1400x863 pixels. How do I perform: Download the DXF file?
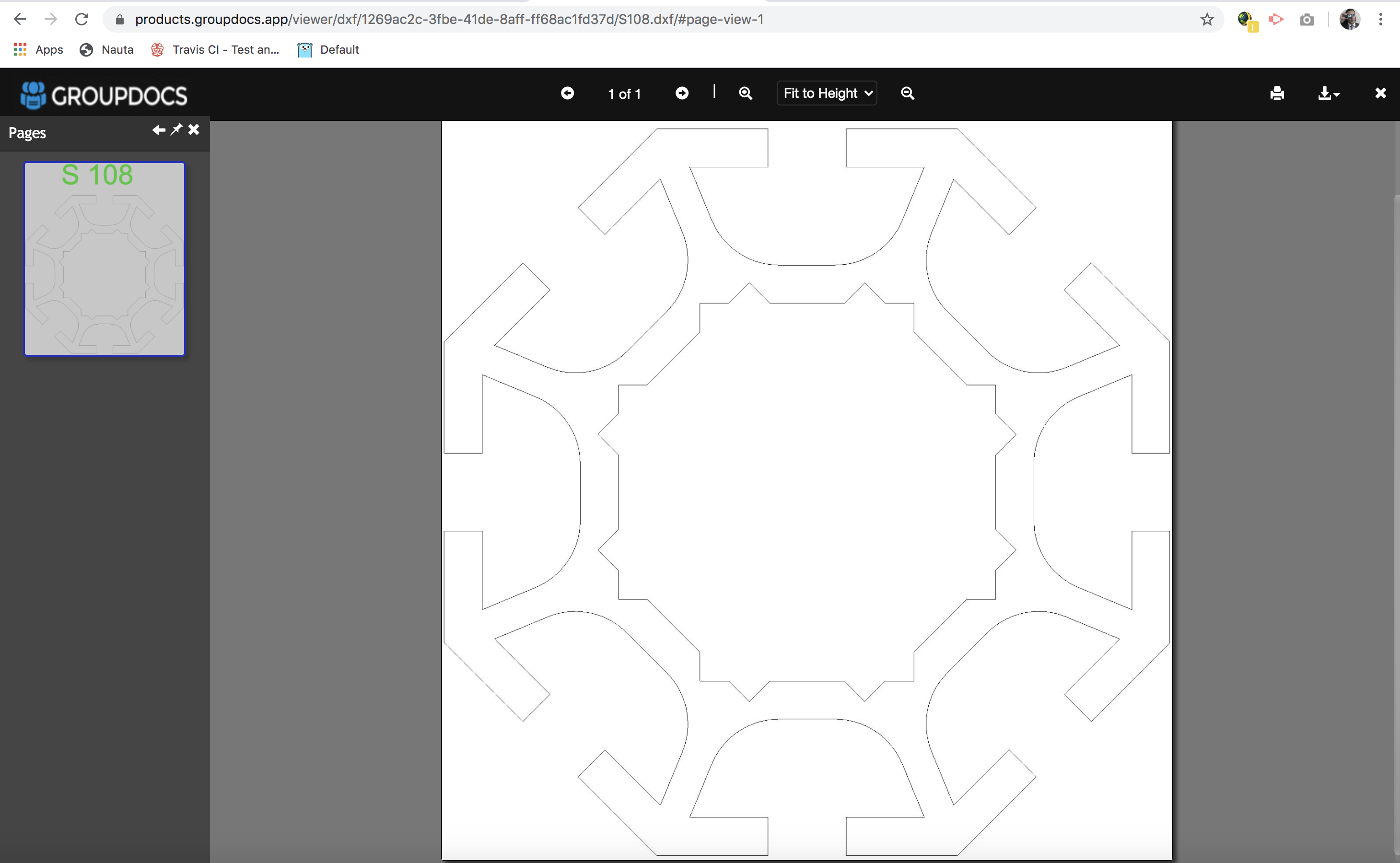[1325, 93]
